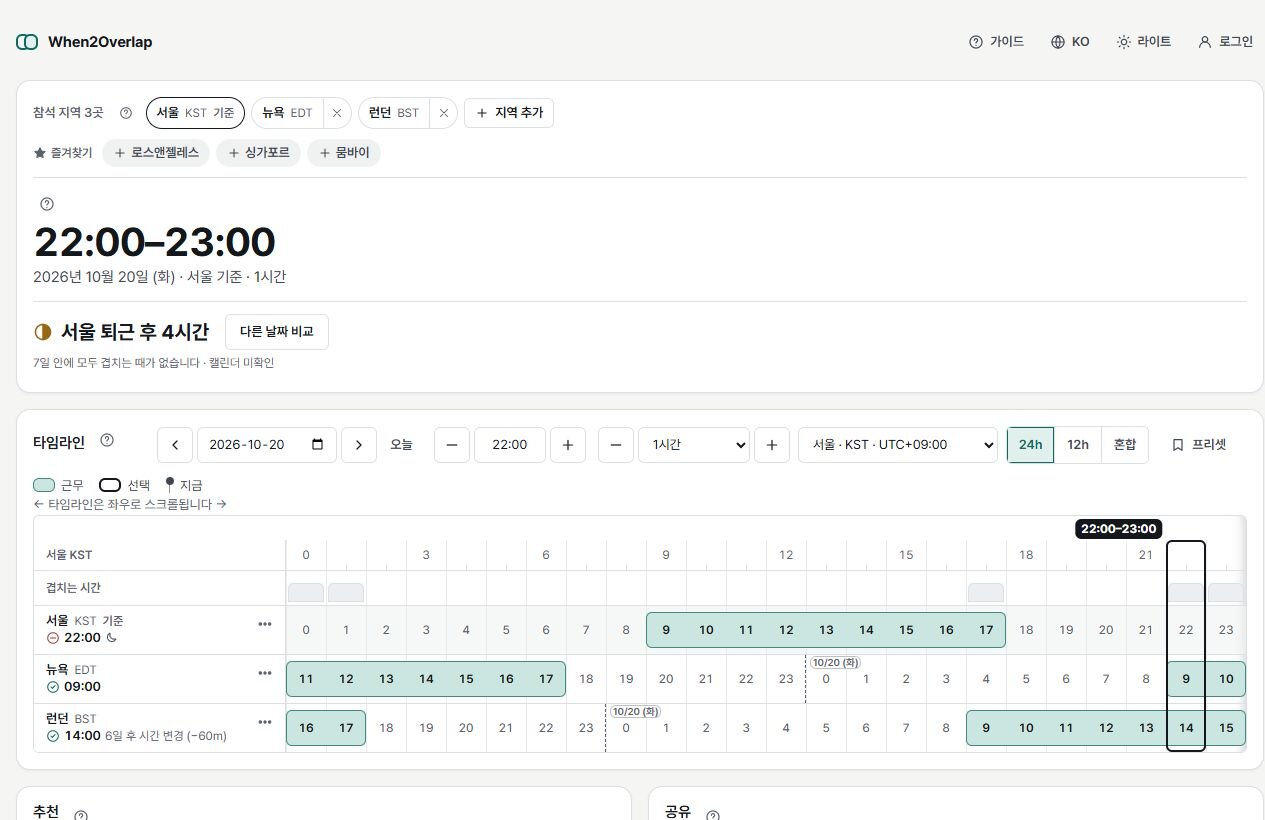This screenshot has height=820, width=1265.
Task: Click the 지역 추가 button
Action: 509,113
